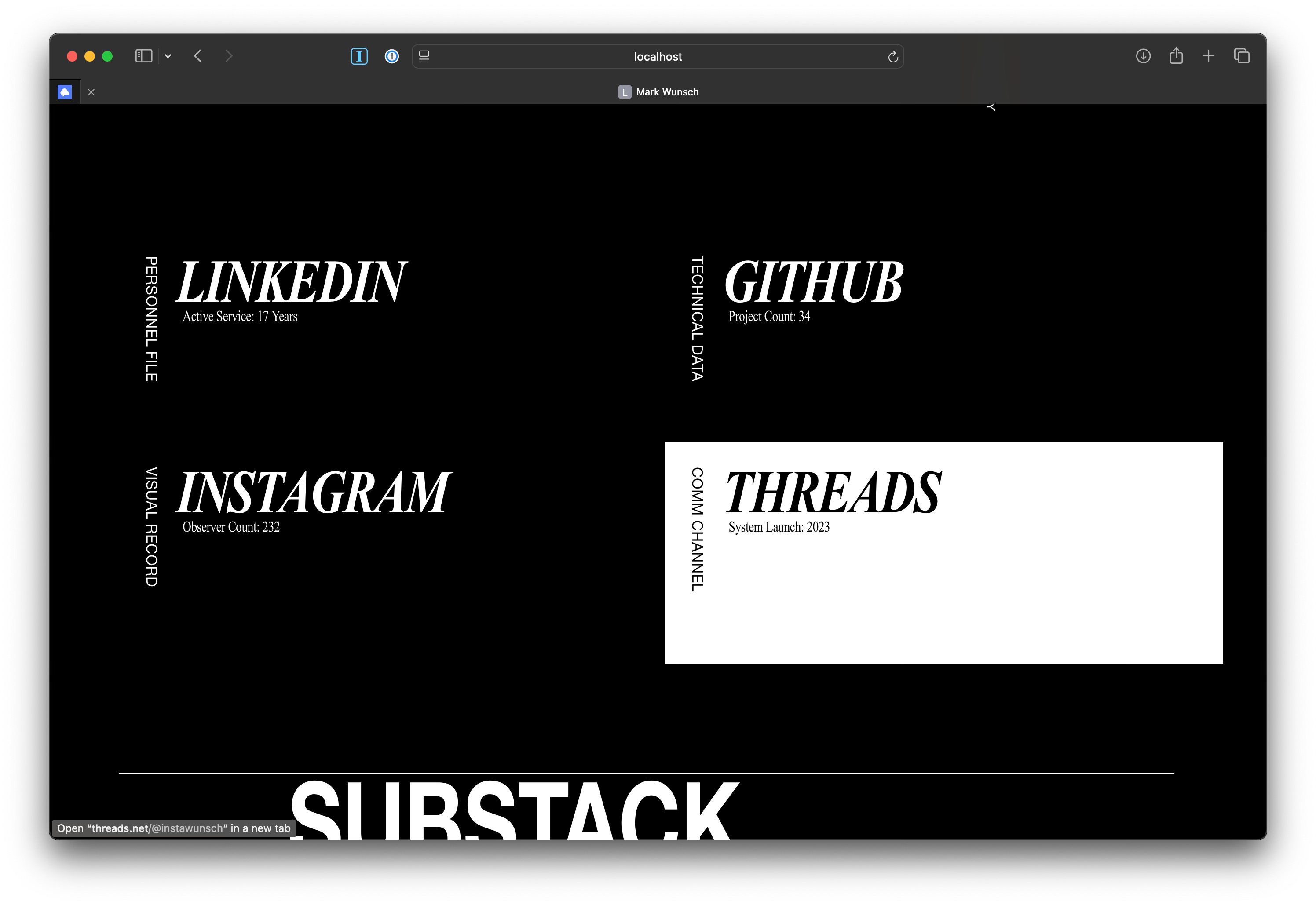
Task: Minimize the window with yellow button
Action: pos(90,56)
